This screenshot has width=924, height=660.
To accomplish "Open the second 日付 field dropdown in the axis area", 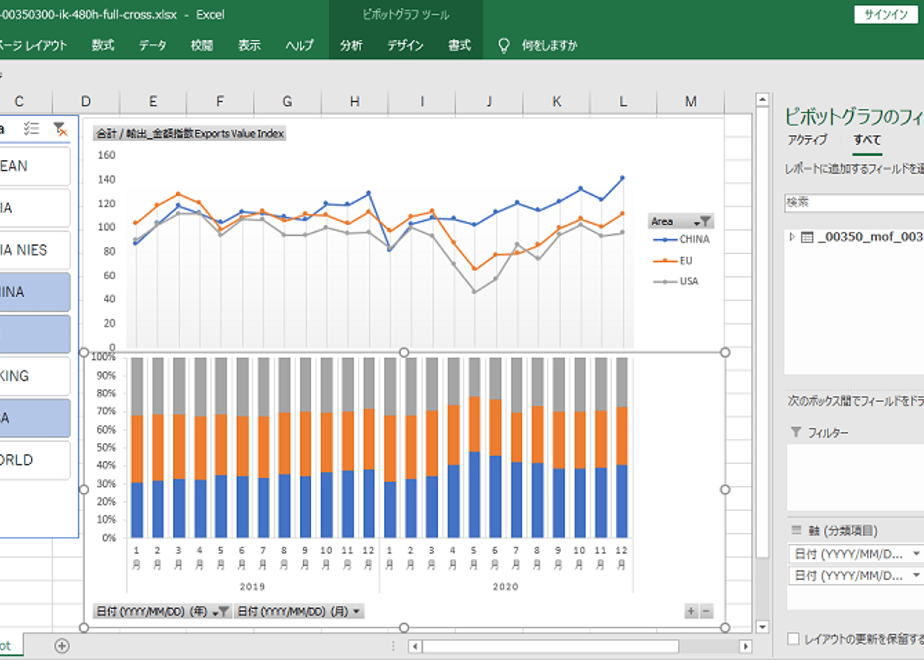I will click(x=916, y=575).
